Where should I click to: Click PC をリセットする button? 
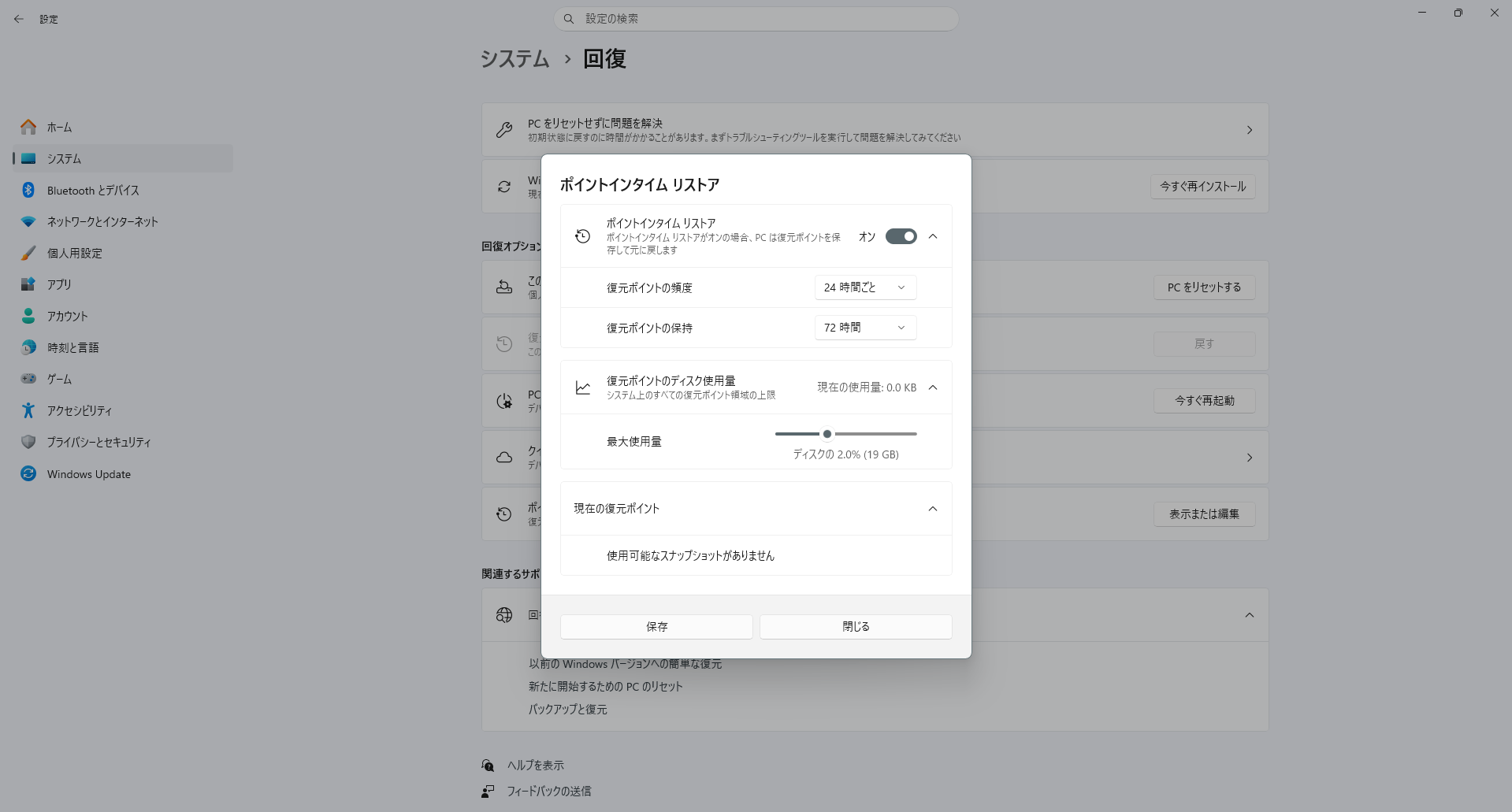[x=1205, y=287]
